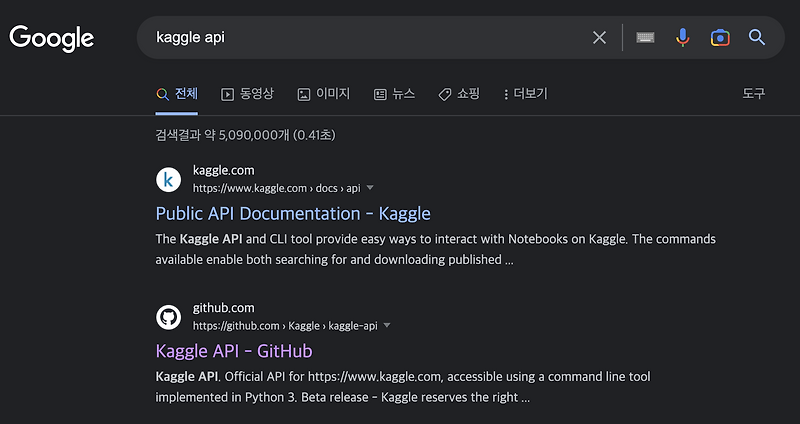Click the magnifying glass search button
The width and height of the screenshot is (800, 424).
[x=757, y=37]
